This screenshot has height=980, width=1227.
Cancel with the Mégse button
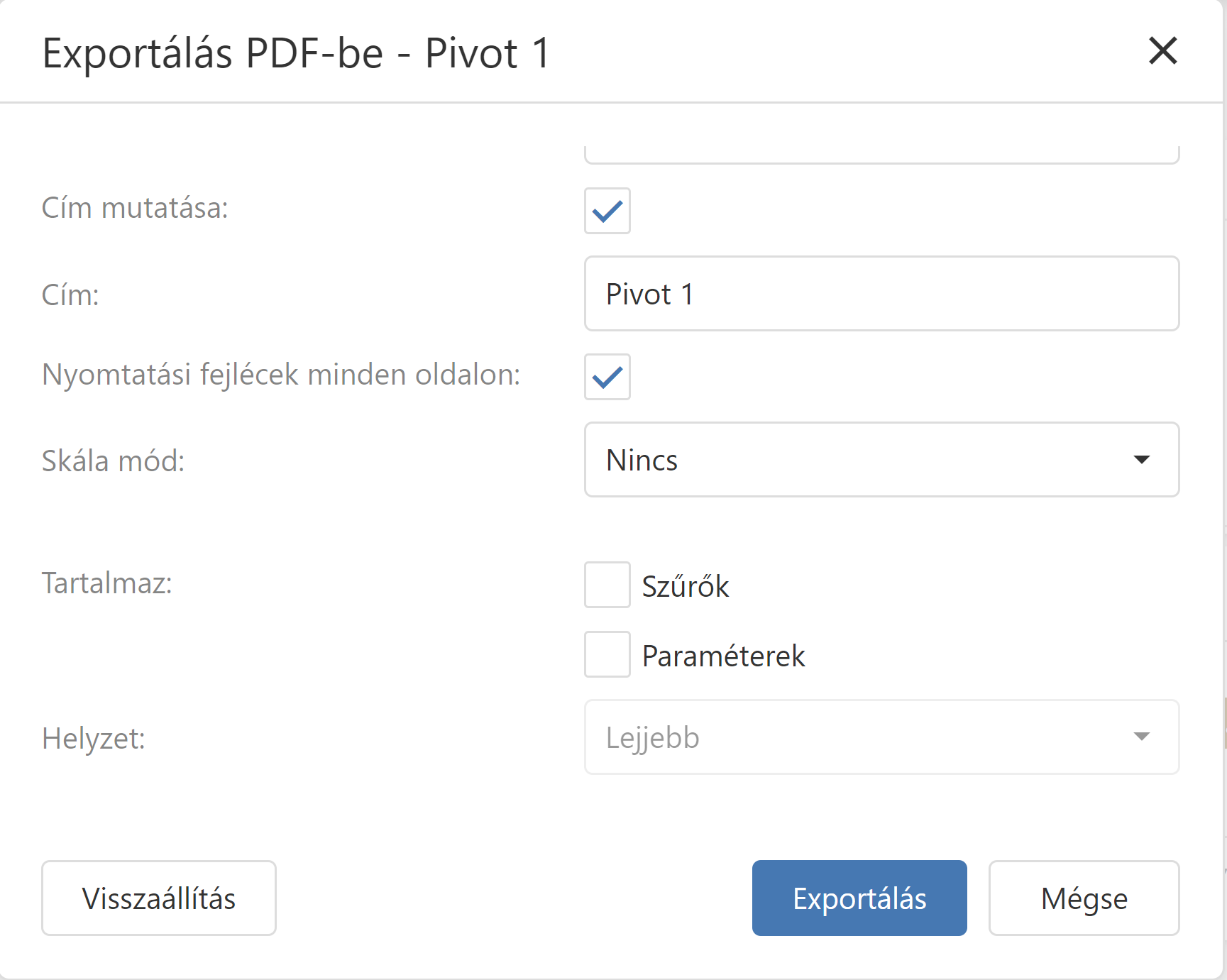tap(1084, 898)
